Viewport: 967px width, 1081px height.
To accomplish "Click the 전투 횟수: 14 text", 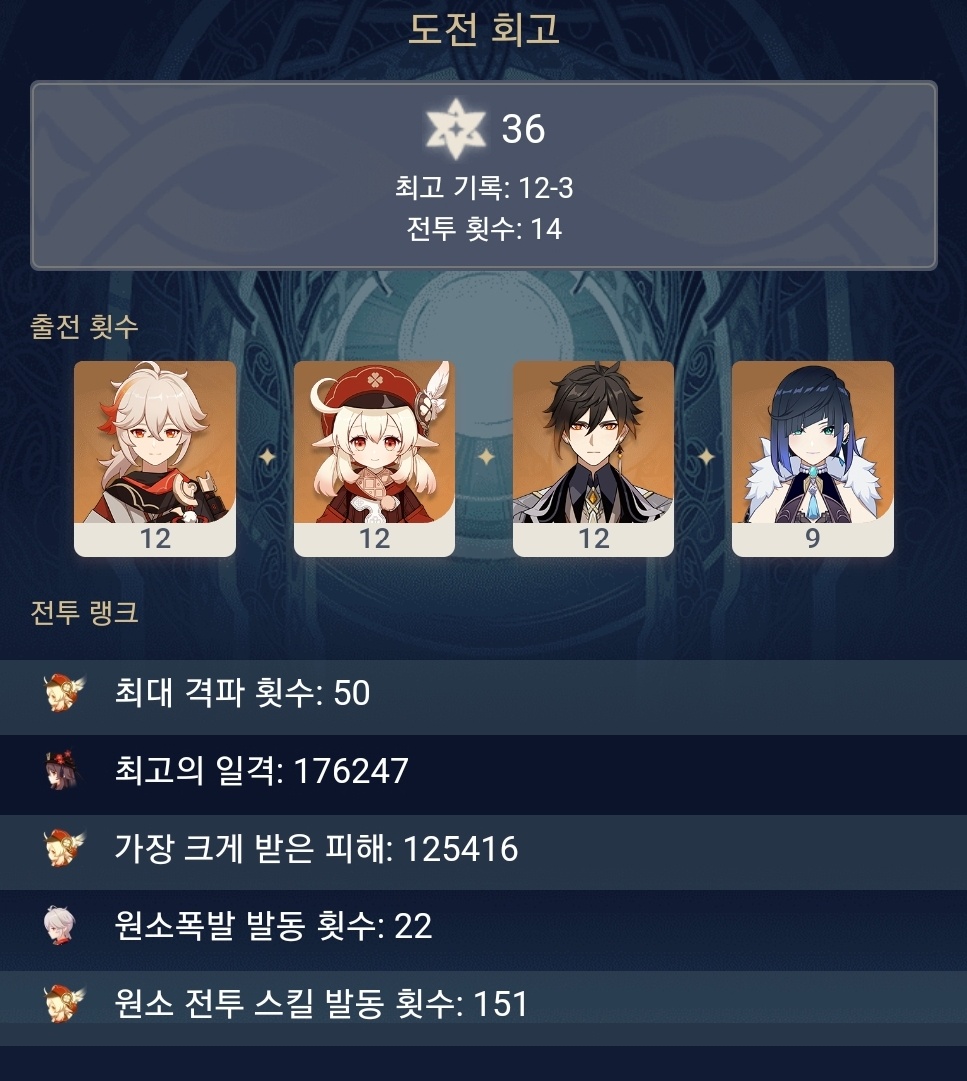I will pos(484,229).
